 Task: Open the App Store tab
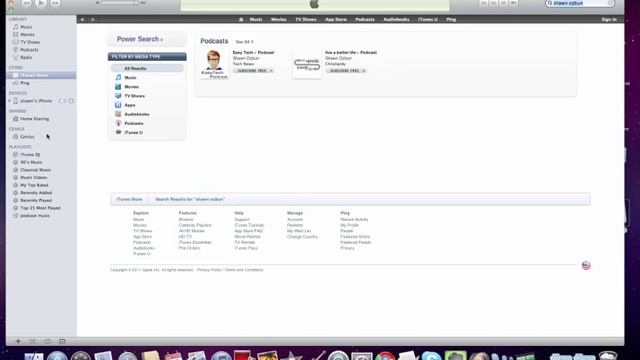coord(336,19)
